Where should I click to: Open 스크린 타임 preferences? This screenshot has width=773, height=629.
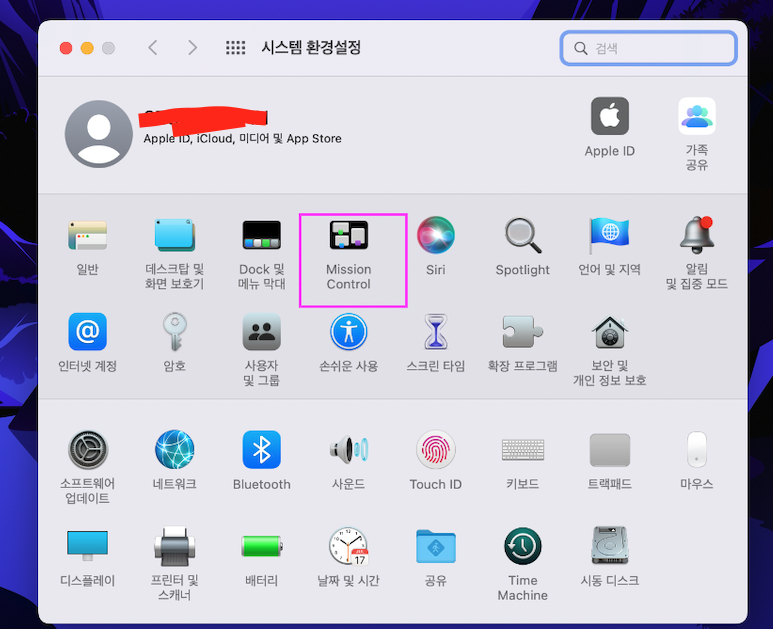tap(436, 331)
